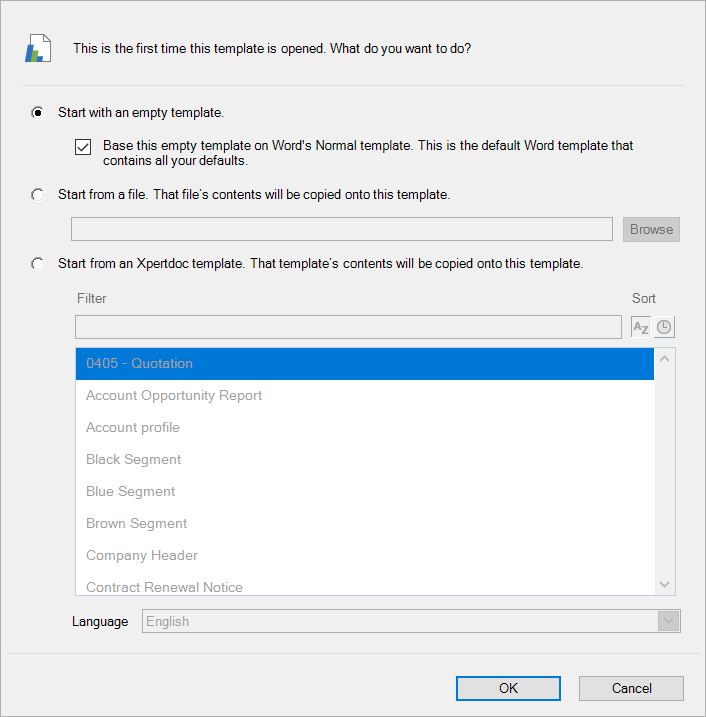Click the alphabetical A-Z sort icon

[641, 327]
